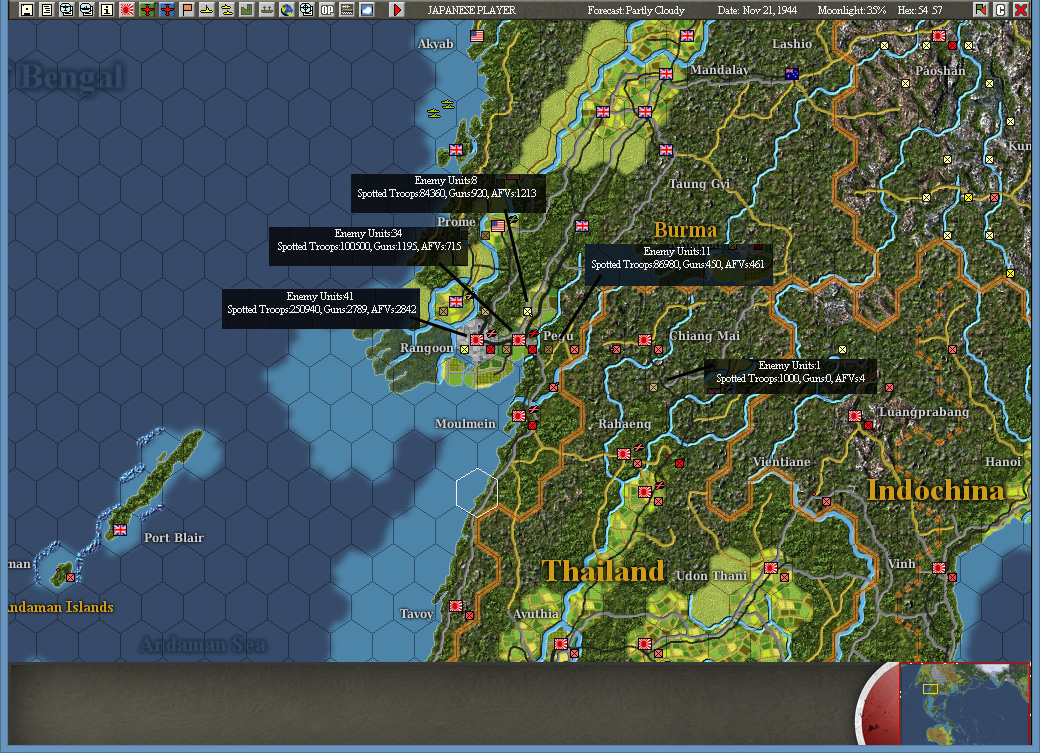Click the small flag icon beside the C button

pos(980,9)
